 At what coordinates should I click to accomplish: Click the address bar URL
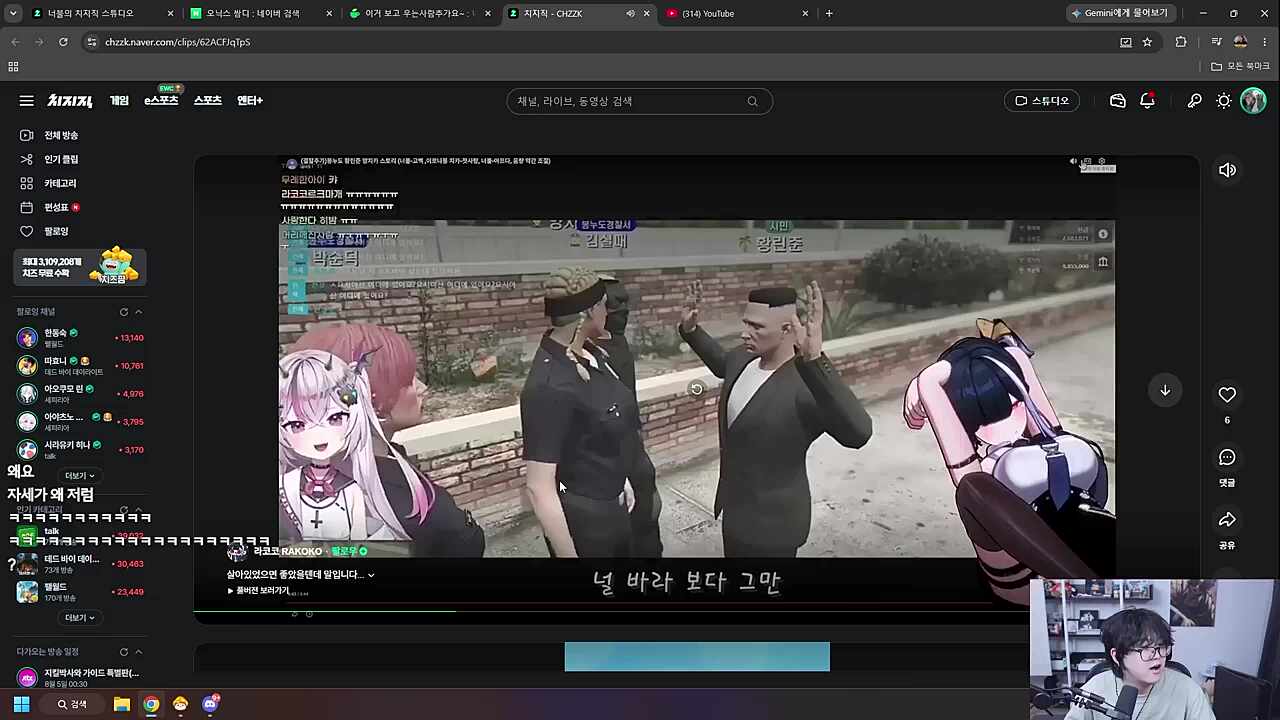point(178,42)
